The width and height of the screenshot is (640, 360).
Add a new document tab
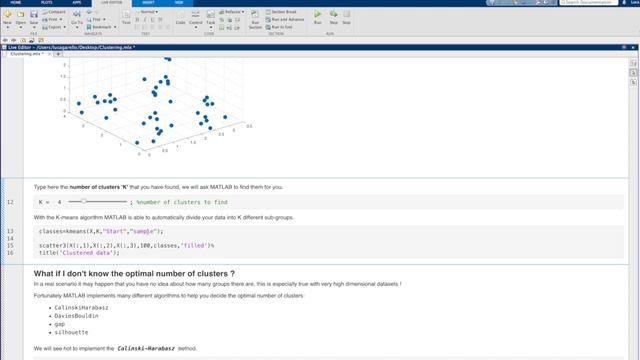coord(58,54)
